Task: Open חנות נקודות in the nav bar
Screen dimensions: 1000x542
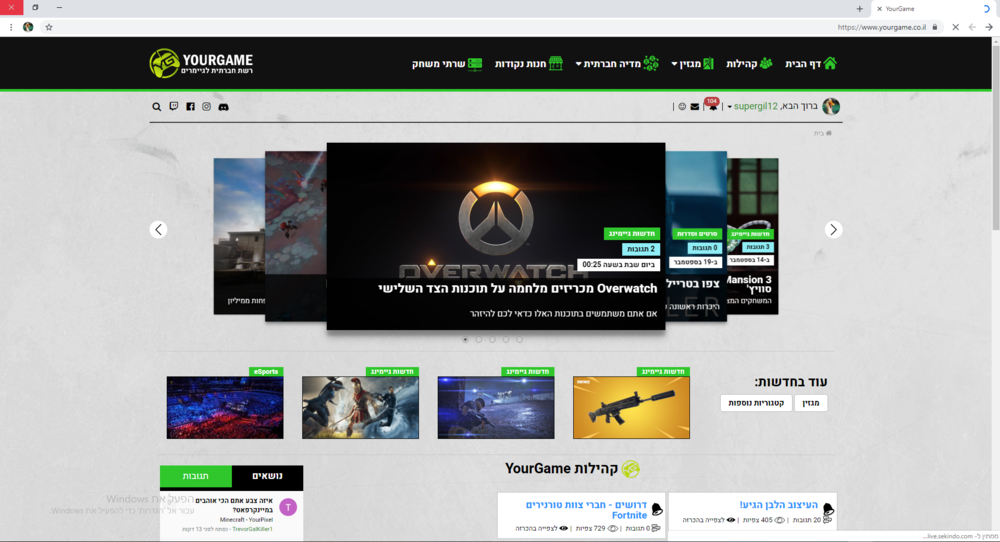Action: (x=529, y=64)
